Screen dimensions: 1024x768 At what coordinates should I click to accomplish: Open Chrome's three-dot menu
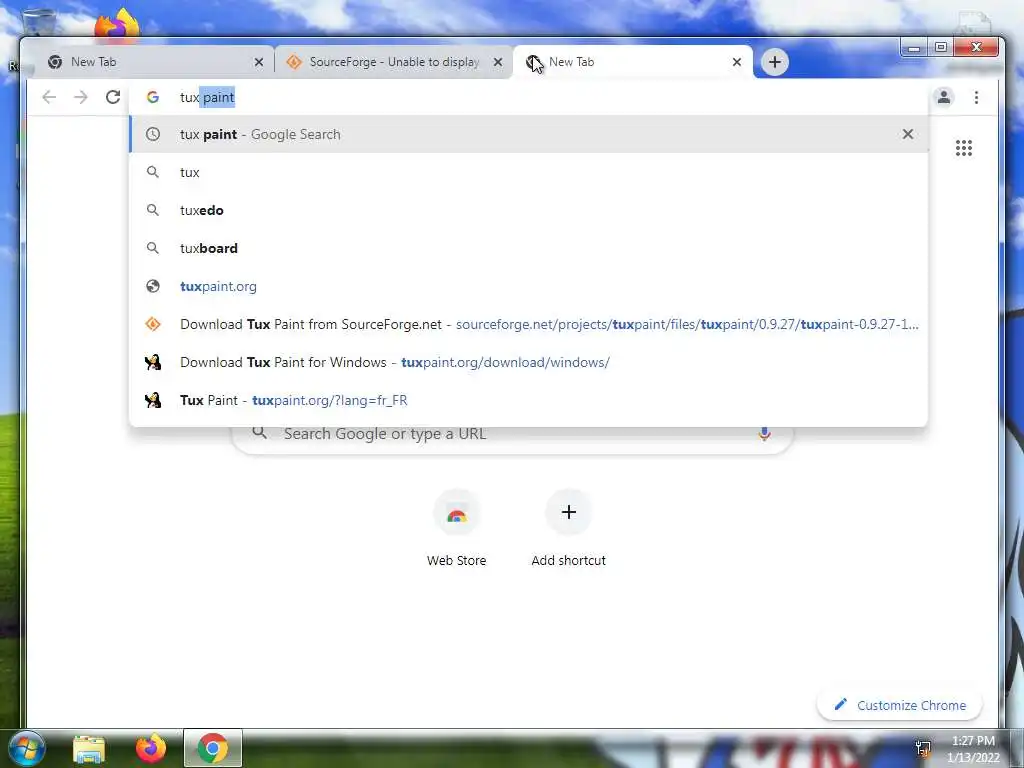point(976,97)
